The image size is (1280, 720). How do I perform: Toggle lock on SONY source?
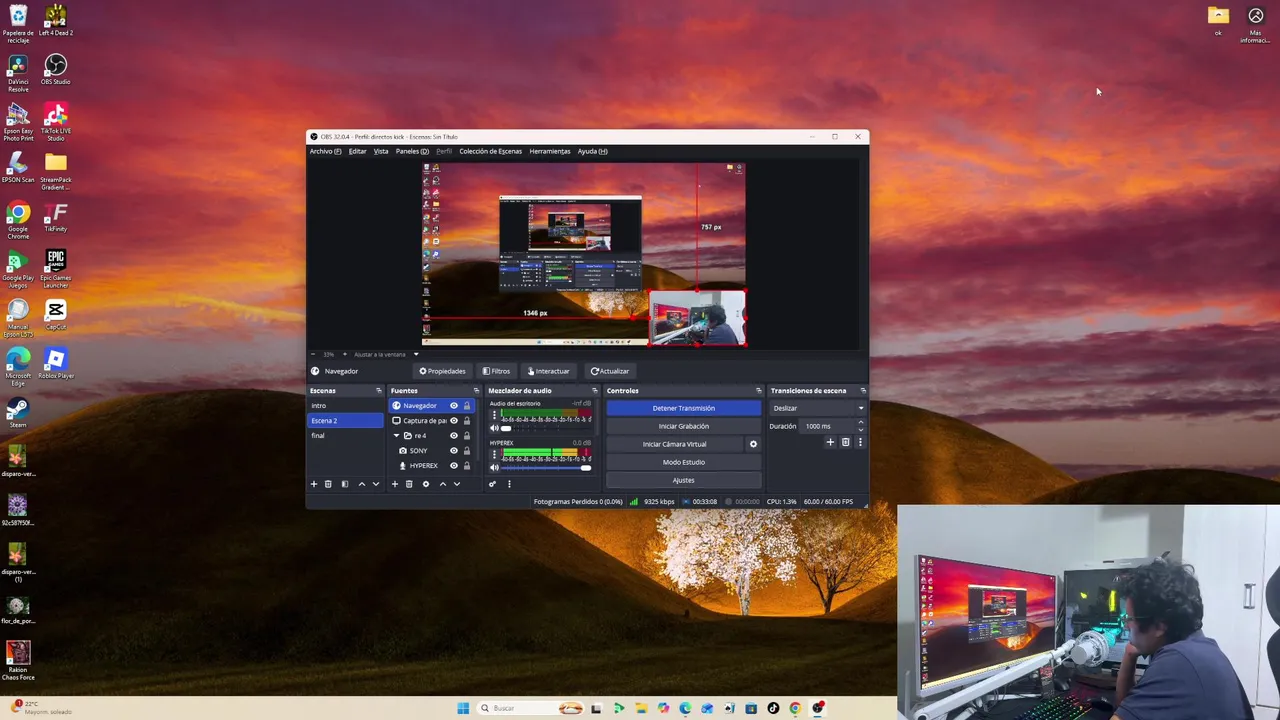point(466,451)
